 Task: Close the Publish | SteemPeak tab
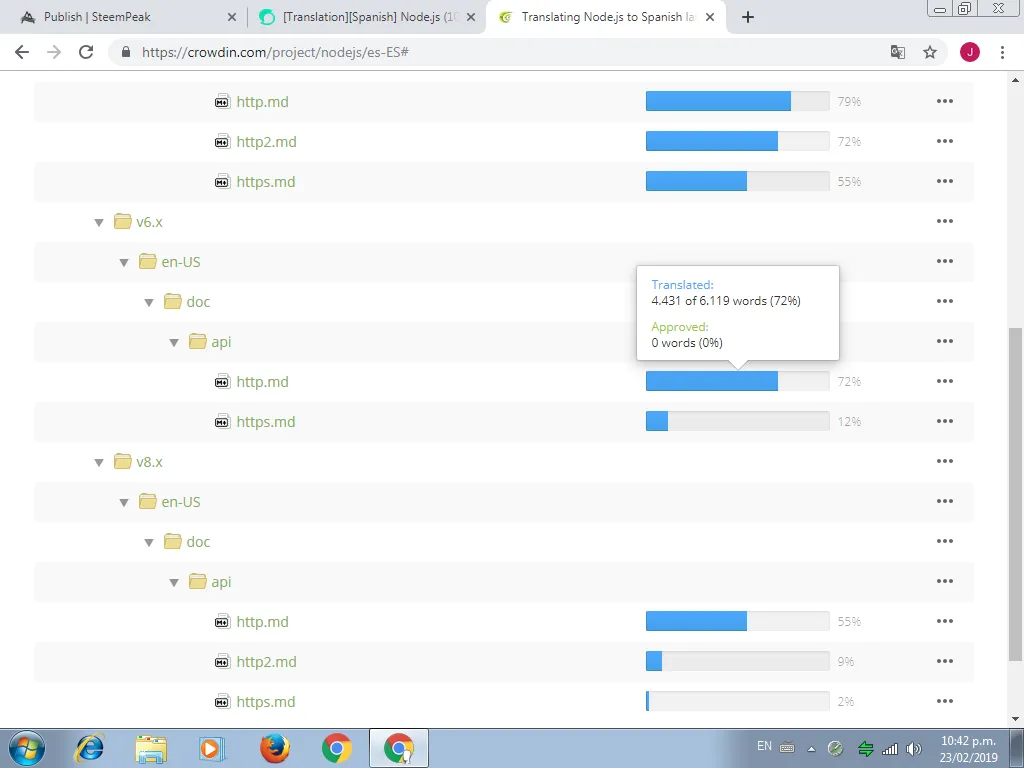(232, 17)
